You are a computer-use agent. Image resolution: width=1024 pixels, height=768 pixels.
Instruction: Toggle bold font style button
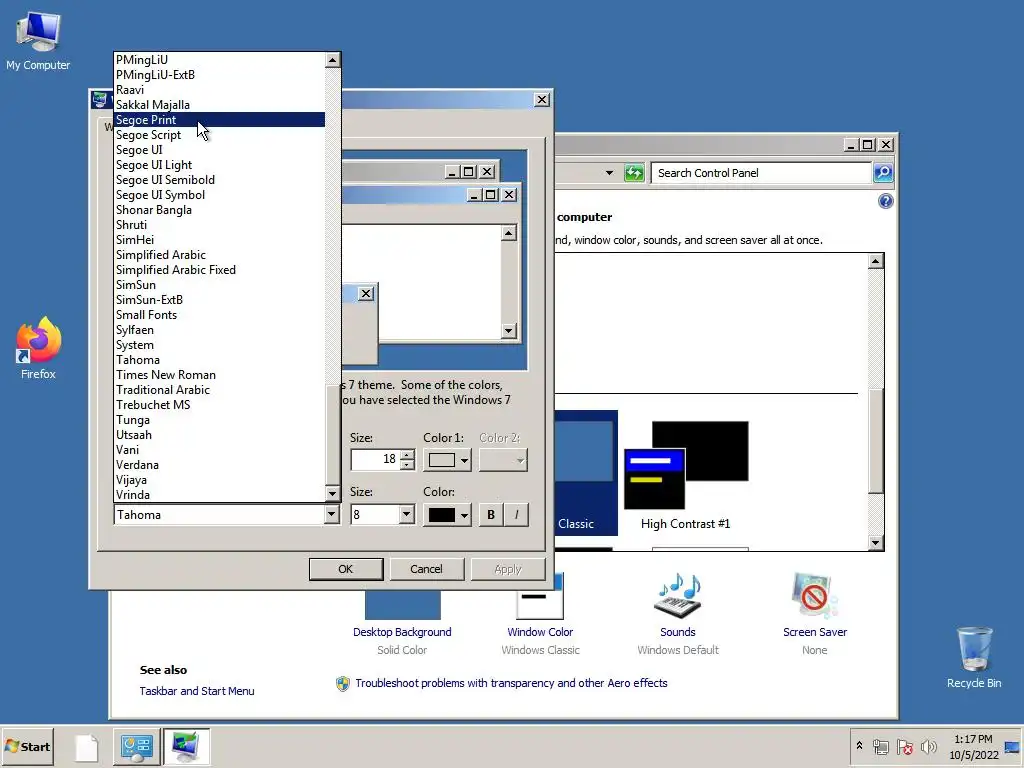[491, 515]
